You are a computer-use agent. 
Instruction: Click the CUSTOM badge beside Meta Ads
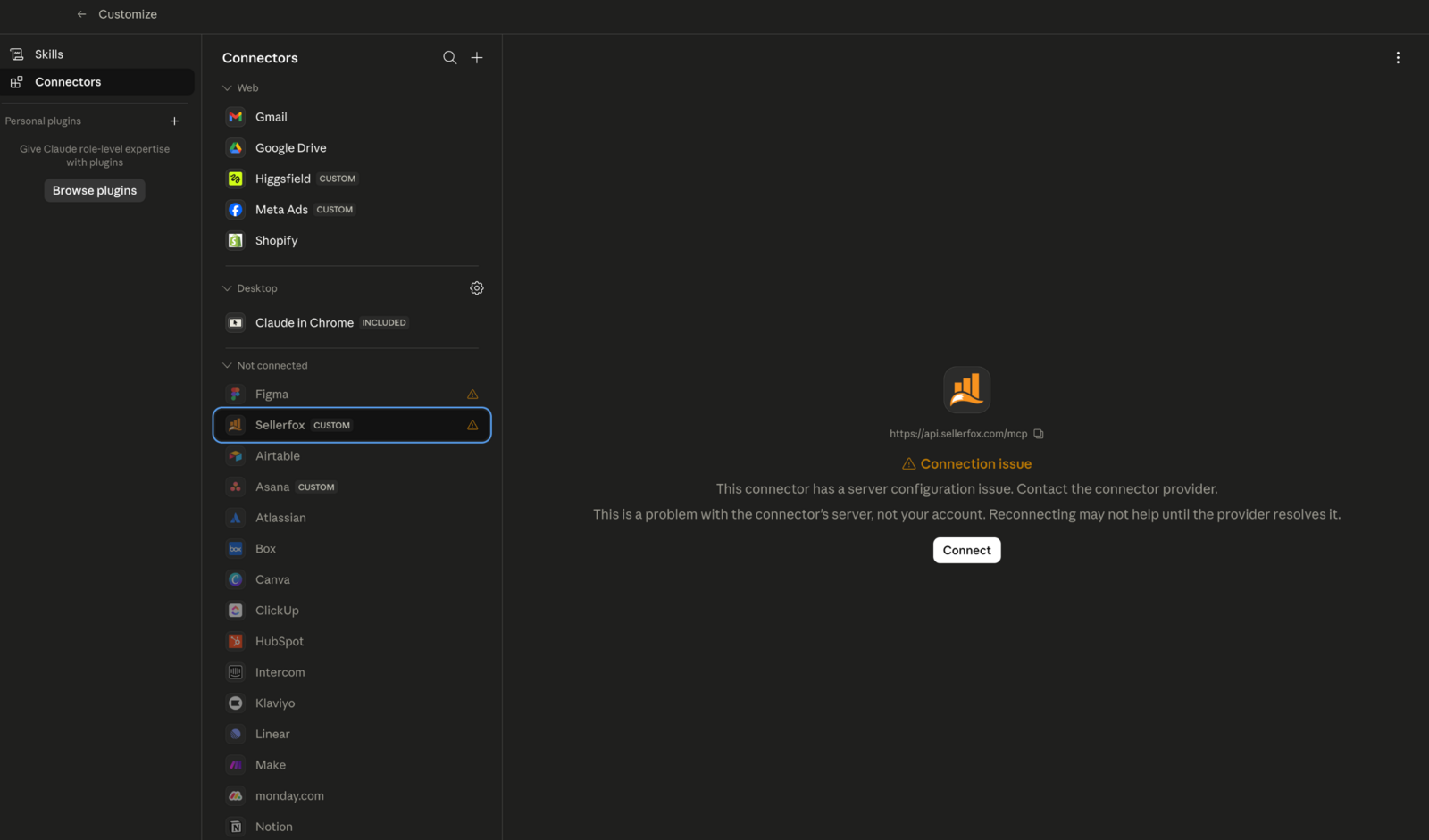[x=335, y=210]
